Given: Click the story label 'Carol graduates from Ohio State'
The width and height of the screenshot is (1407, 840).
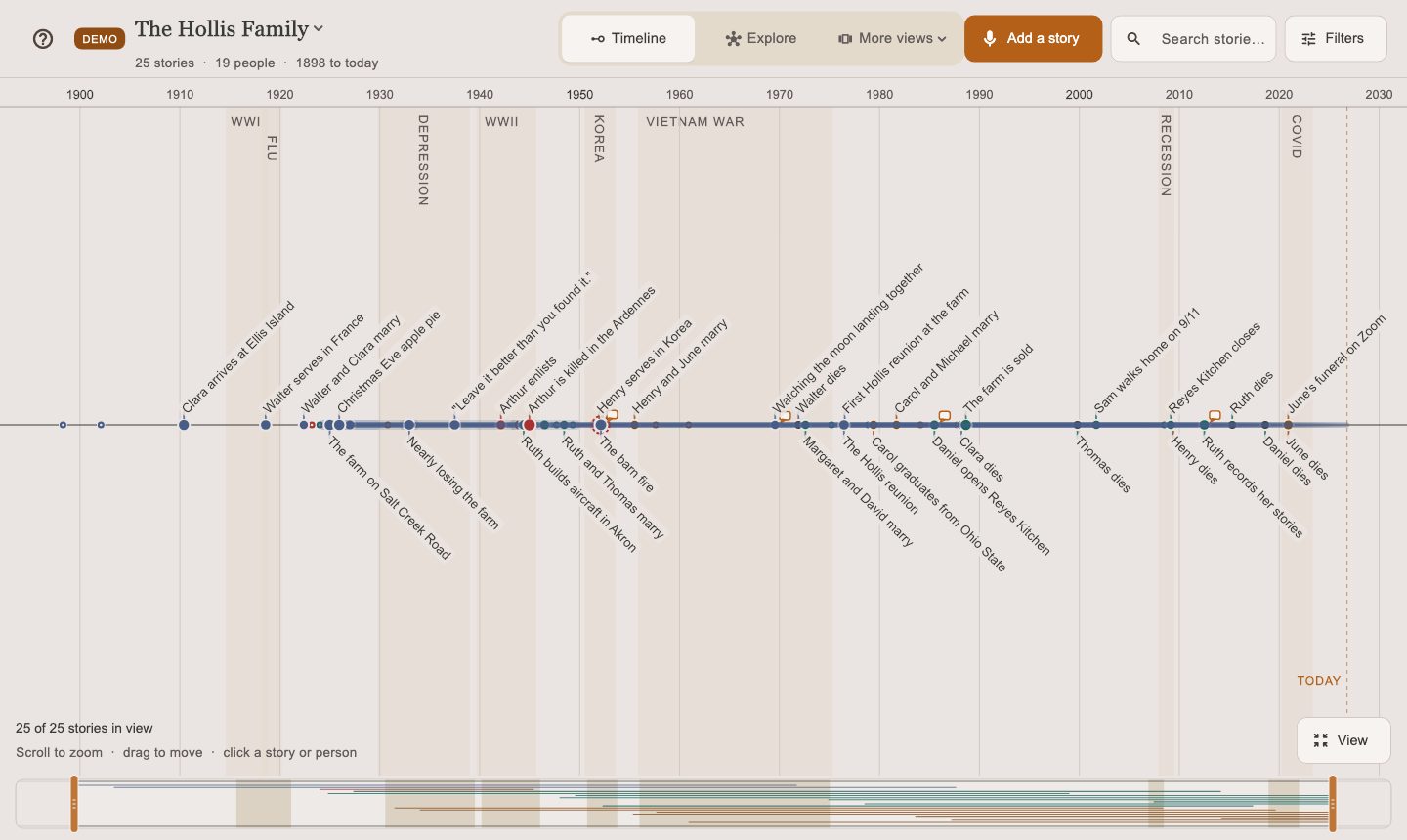Looking at the screenshot, I should click(938, 504).
